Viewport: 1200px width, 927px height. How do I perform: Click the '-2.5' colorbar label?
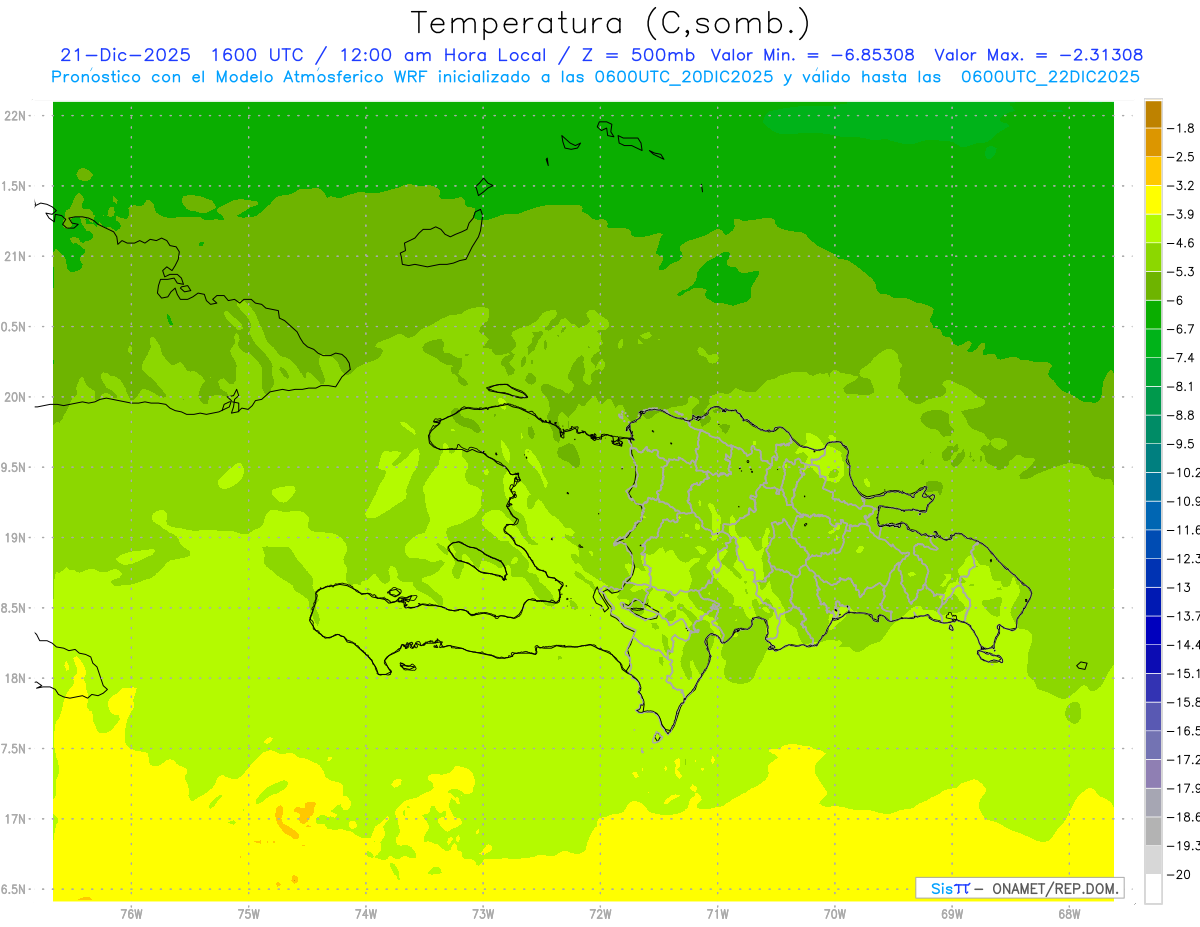[1182, 157]
